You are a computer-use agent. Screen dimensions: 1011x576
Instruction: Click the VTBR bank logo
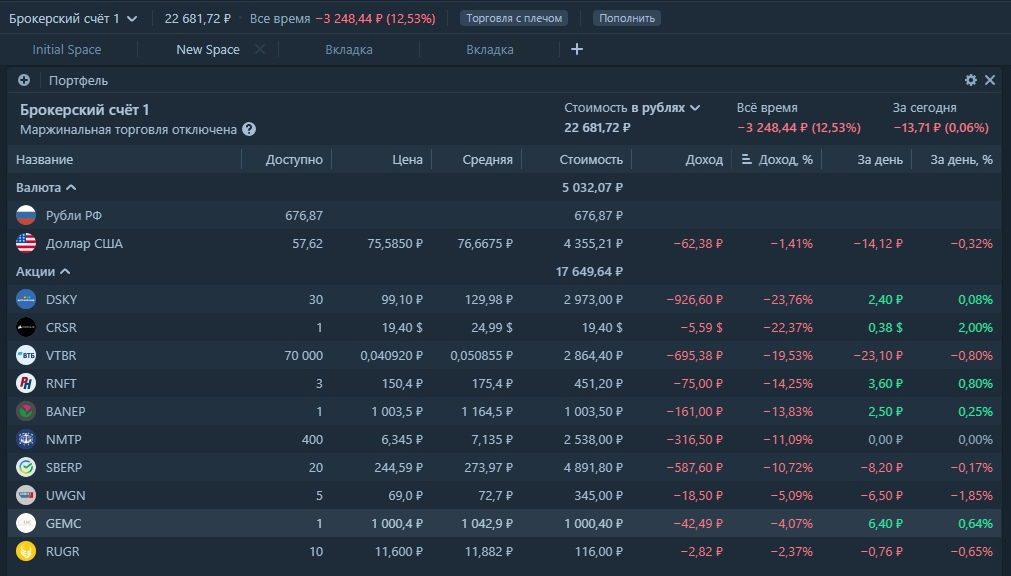coord(26,355)
